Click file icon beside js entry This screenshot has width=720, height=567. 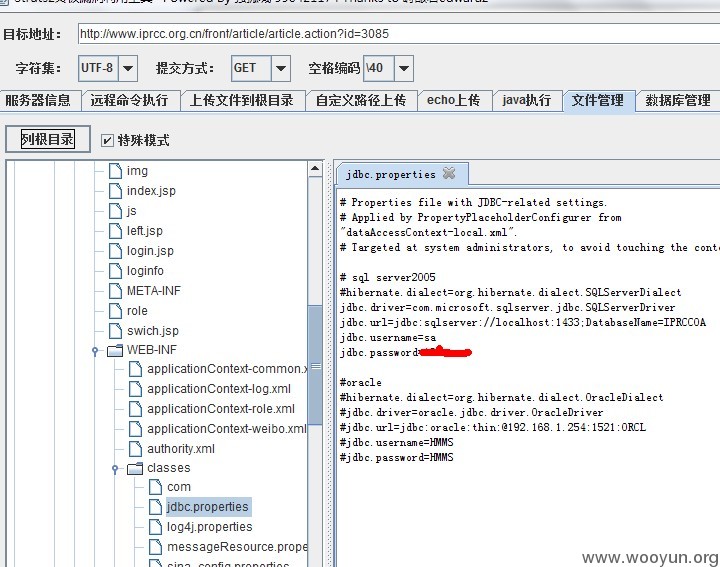click(115, 211)
